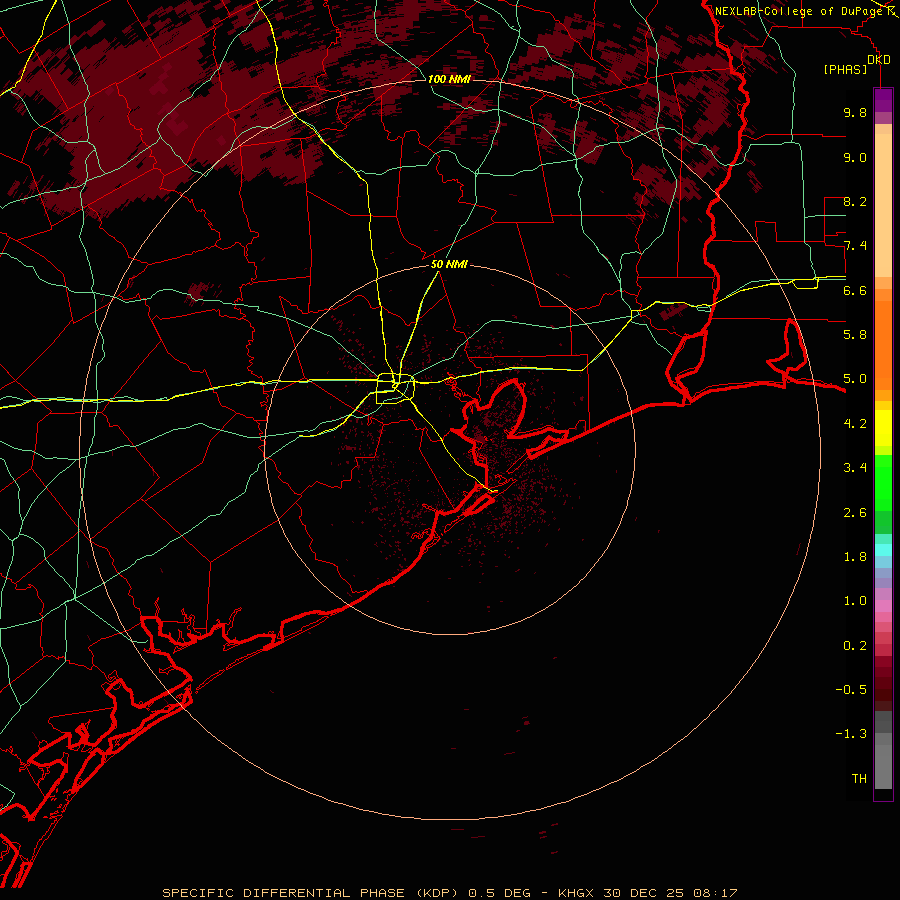Click the 9.0 value on the legend
The height and width of the screenshot is (900, 900).
(855, 157)
